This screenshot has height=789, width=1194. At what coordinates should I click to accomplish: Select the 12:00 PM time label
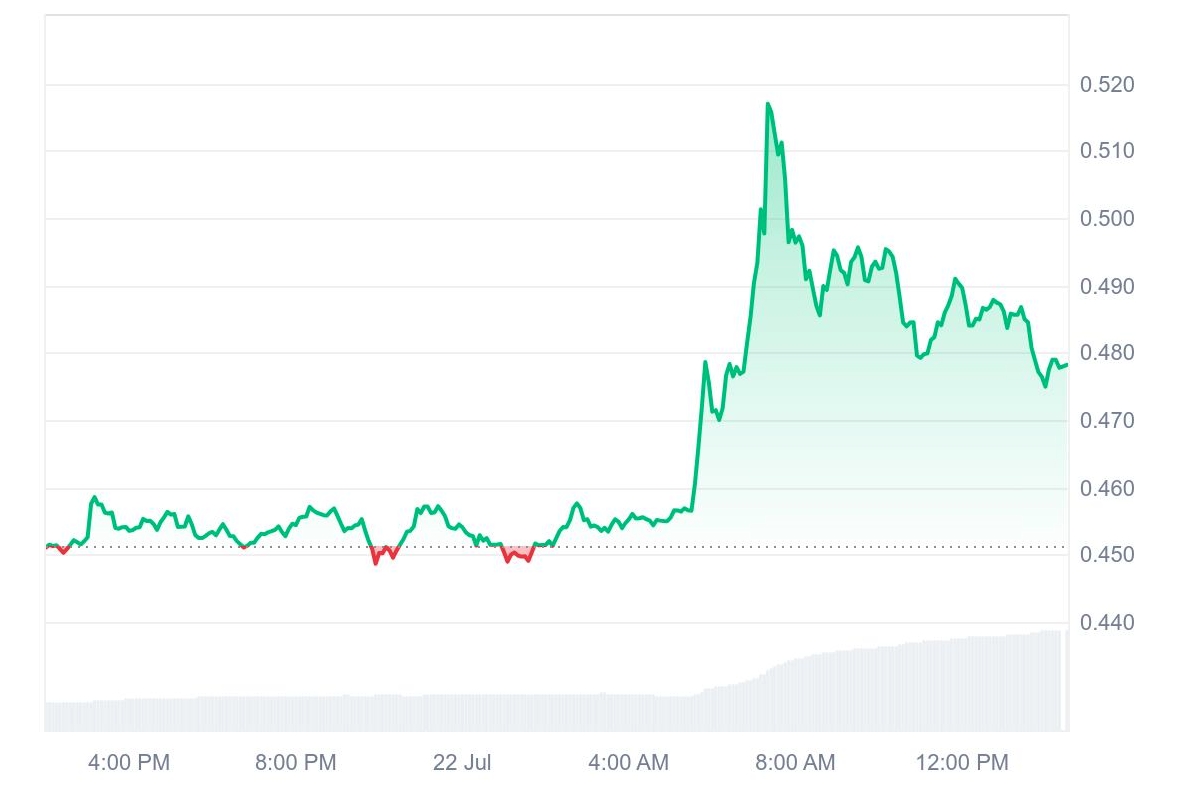point(961,763)
